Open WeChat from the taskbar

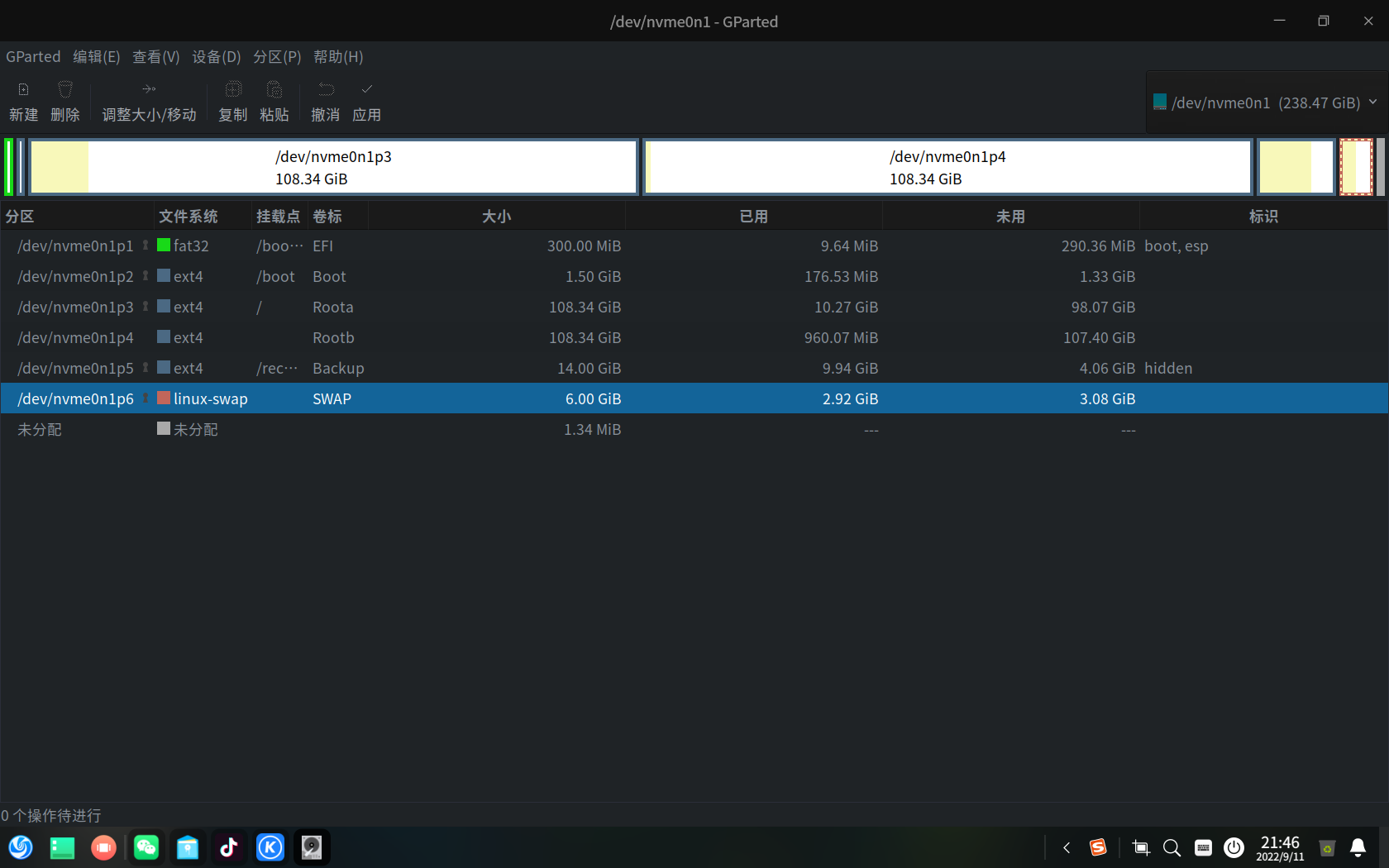[146, 847]
